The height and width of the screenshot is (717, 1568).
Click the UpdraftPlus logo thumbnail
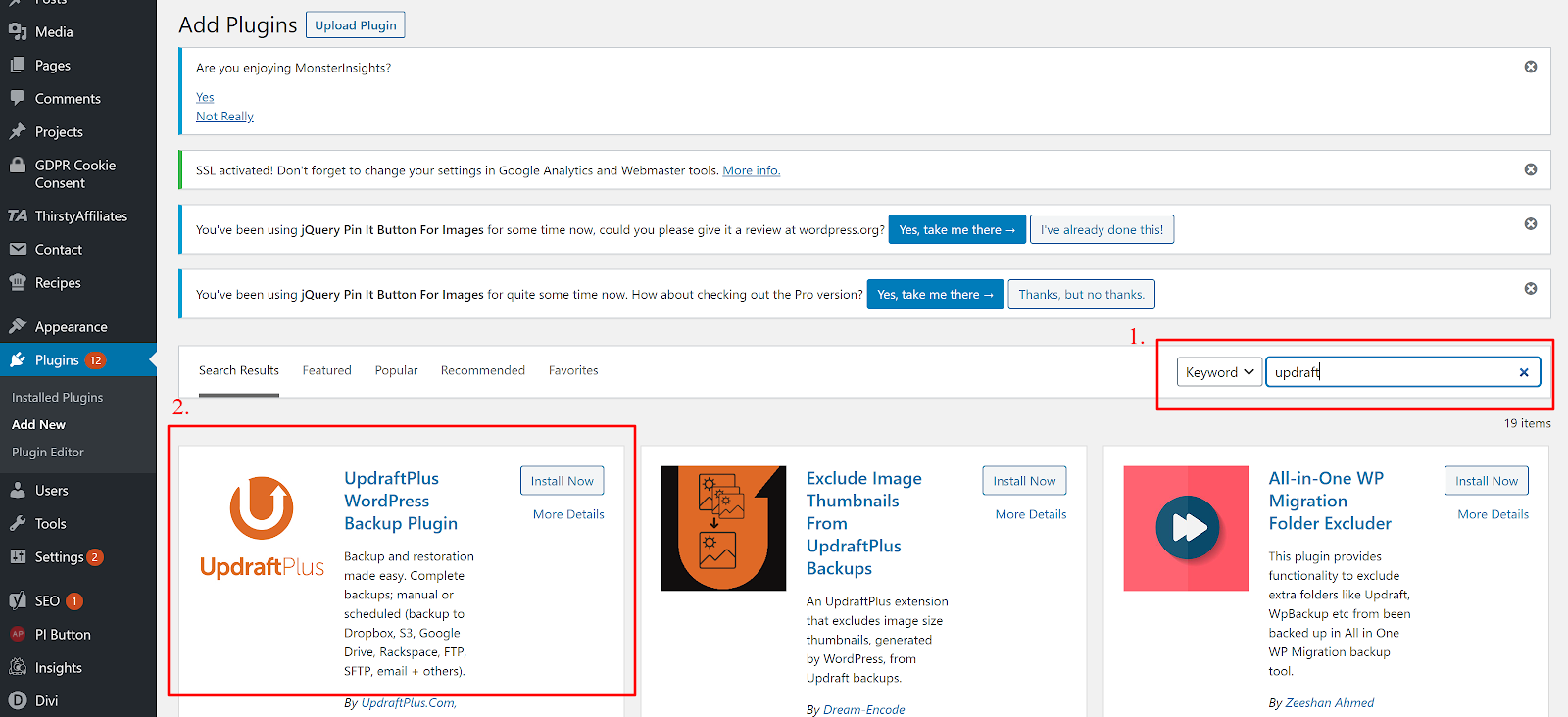coord(262,529)
